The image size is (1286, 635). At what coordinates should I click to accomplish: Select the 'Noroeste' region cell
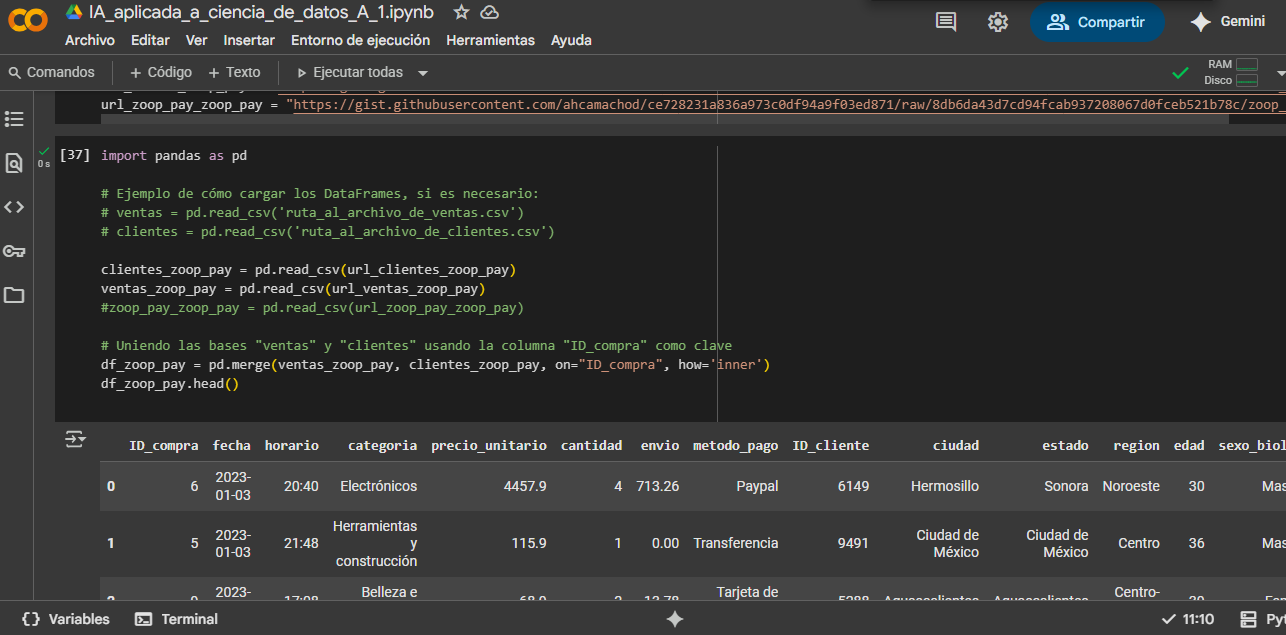[x=1131, y=486]
